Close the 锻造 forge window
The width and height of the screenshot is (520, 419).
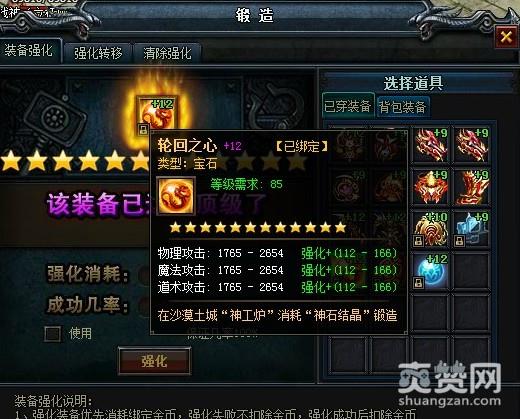point(506,37)
